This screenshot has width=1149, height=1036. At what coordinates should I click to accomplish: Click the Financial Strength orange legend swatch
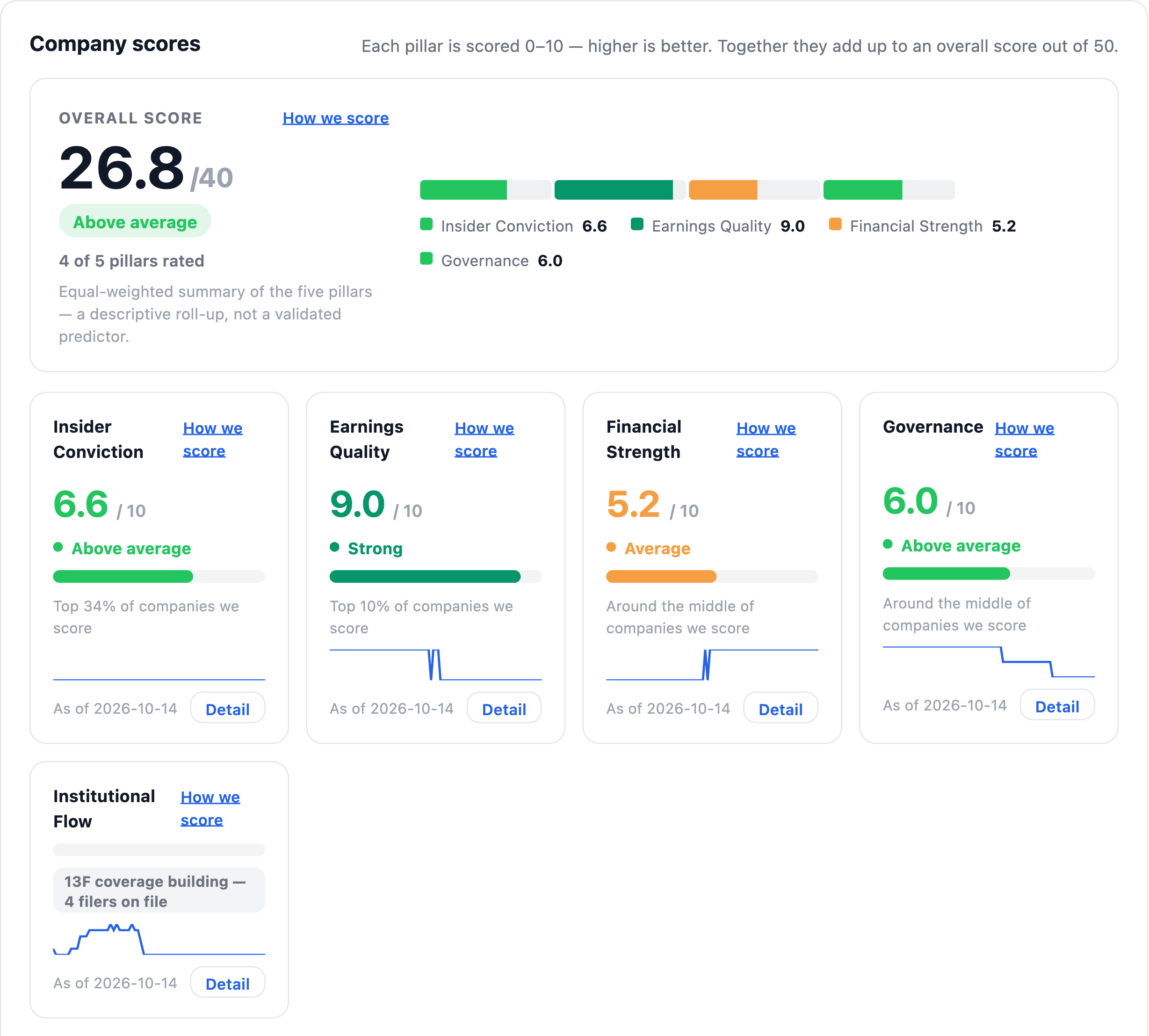coord(835,225)
